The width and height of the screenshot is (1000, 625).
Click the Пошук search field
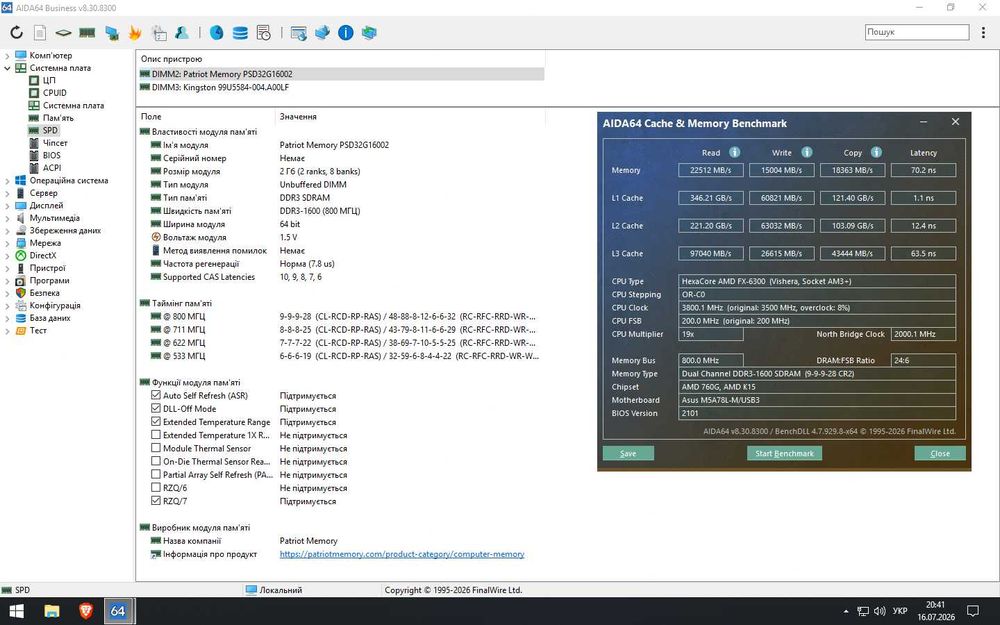pos(917,32)
